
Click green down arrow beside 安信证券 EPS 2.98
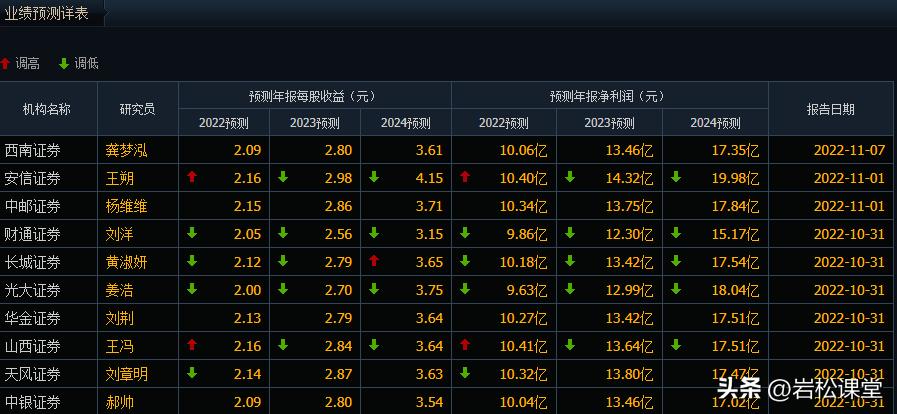283,177
